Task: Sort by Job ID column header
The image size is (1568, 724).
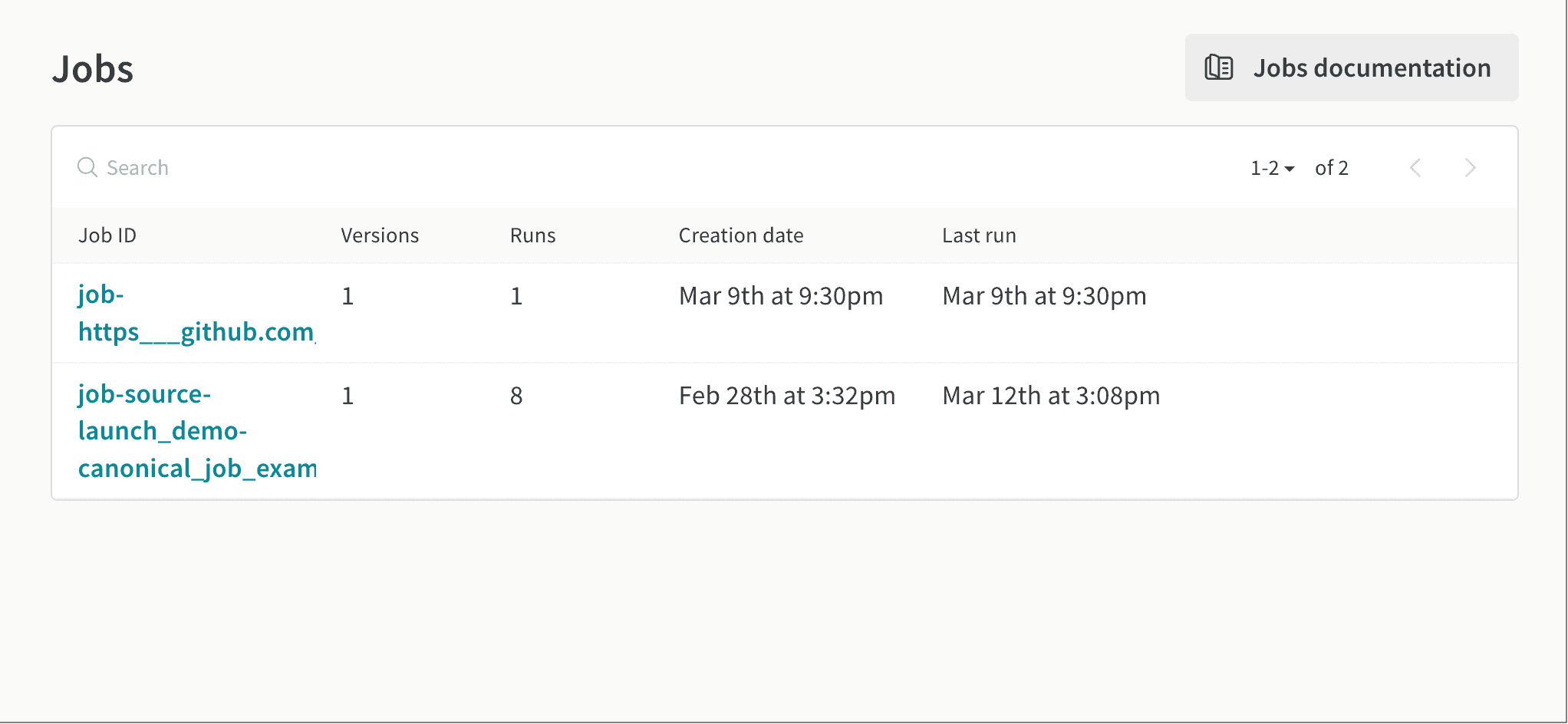Action: pos(107,235)
